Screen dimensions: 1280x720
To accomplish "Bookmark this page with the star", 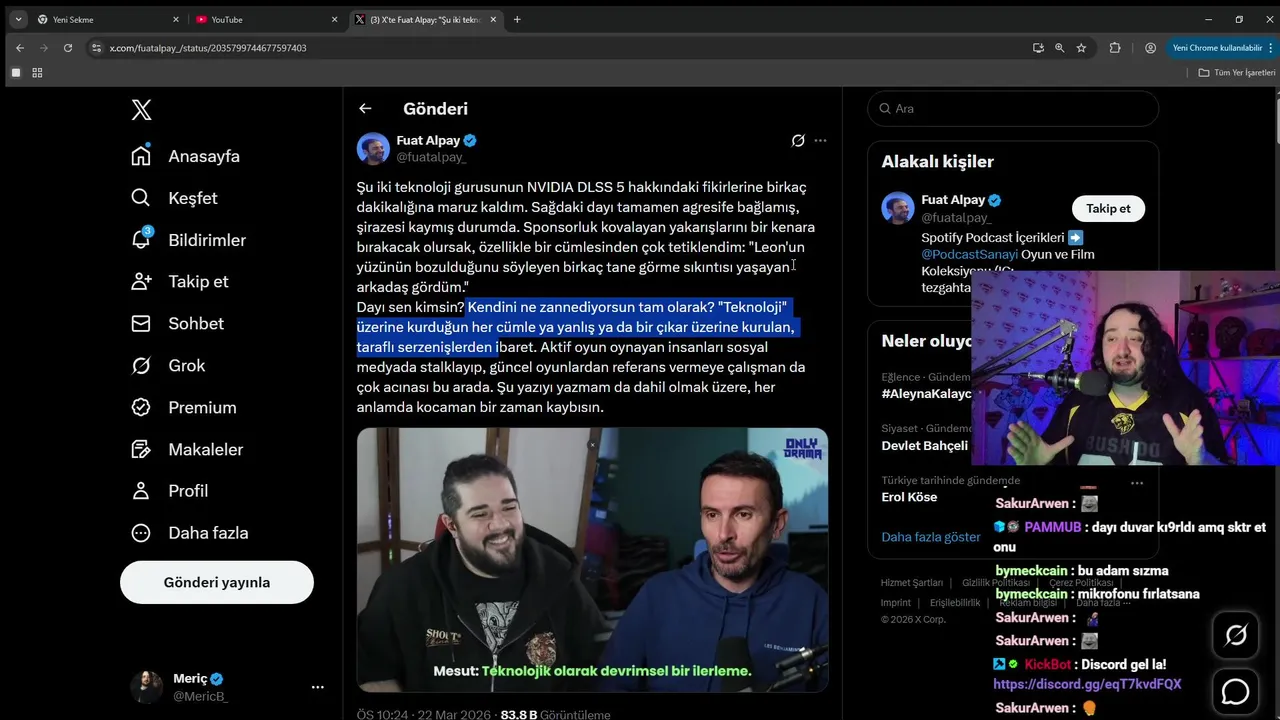I will [1081, 48].
